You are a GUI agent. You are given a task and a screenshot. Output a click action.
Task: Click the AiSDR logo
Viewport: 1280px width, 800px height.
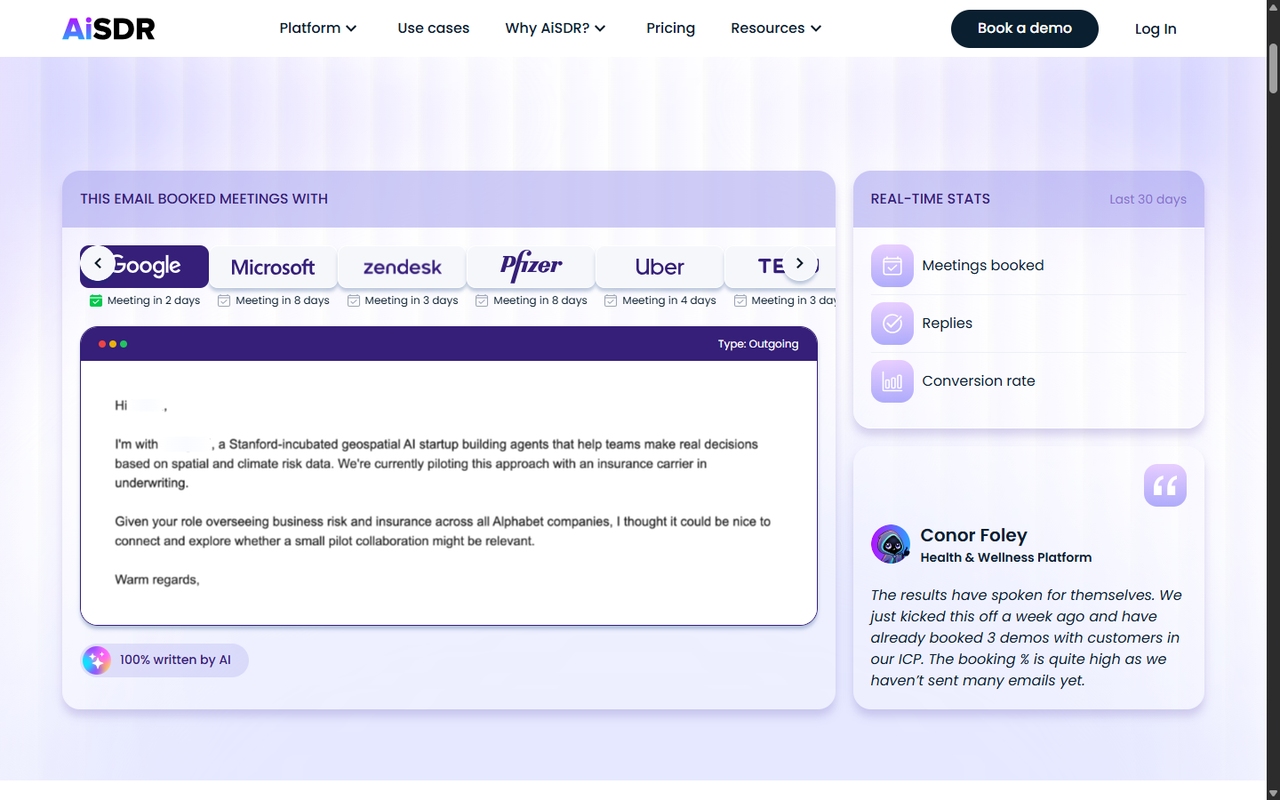point(109,28)
